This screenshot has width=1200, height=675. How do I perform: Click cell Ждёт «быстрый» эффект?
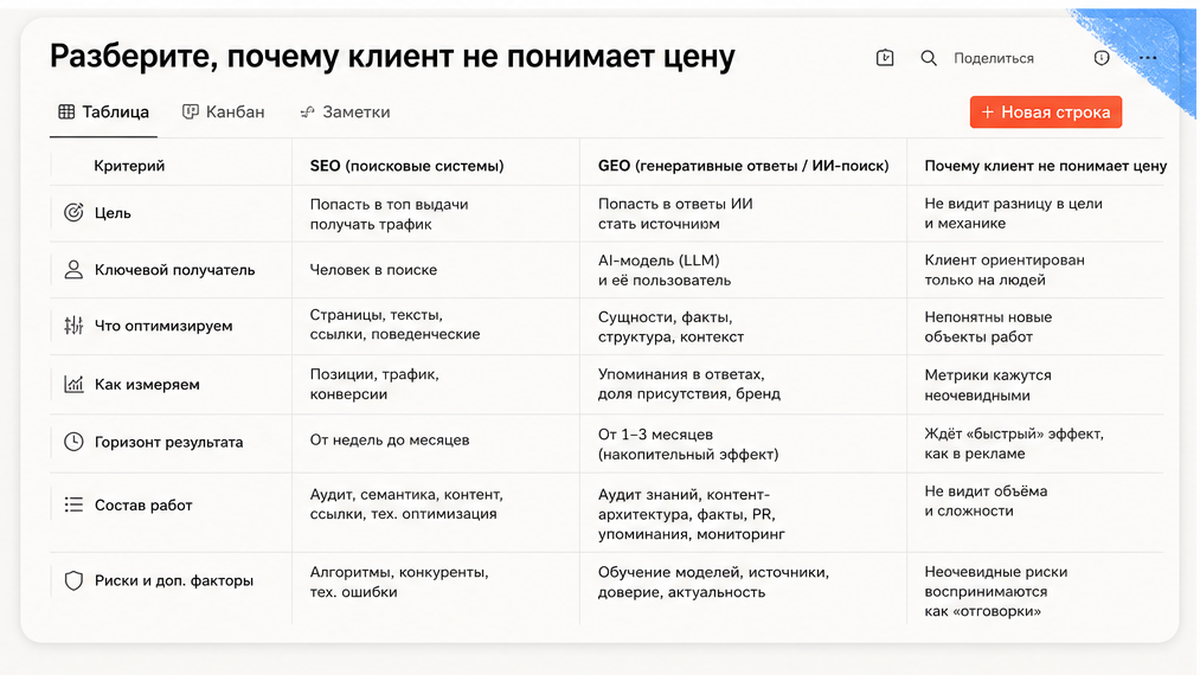click(1013, 444)
